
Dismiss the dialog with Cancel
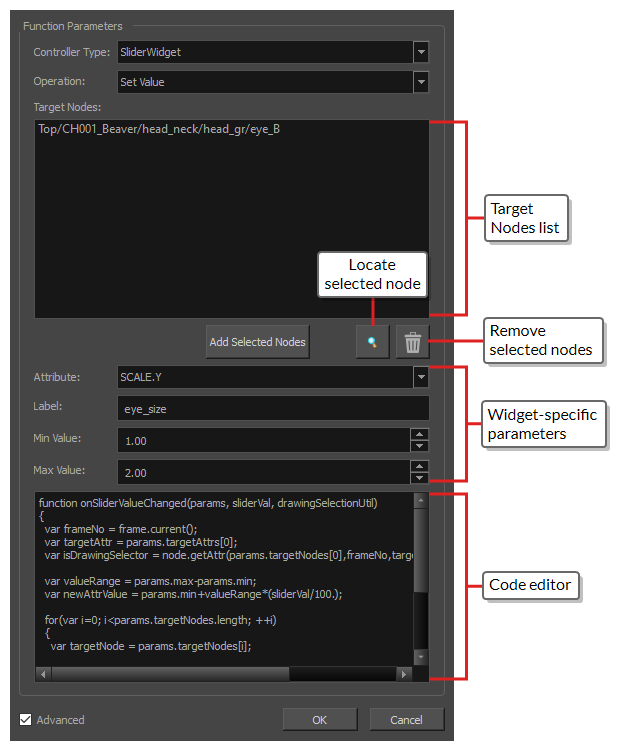tap(406, 719)
